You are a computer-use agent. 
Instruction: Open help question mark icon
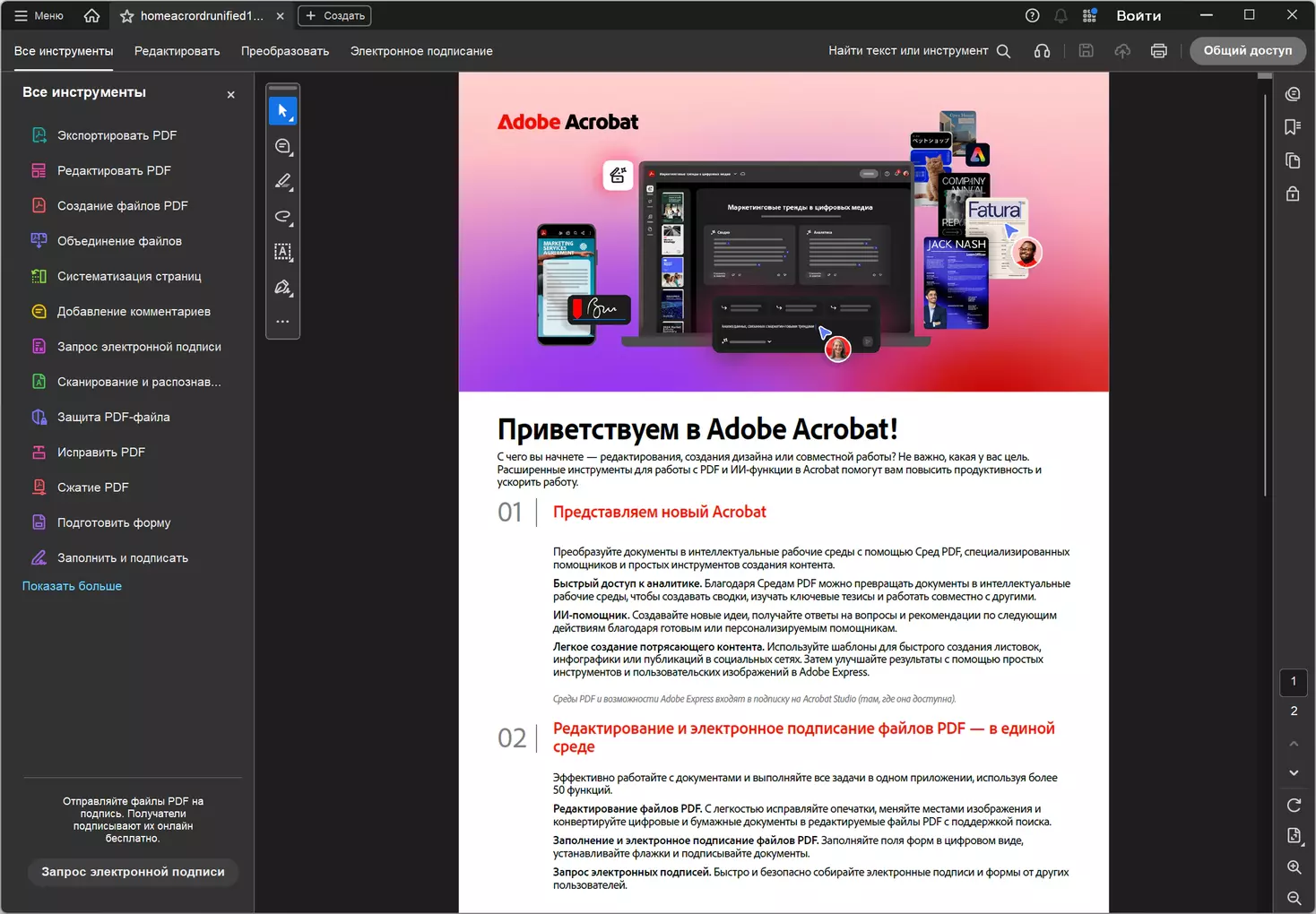tap(1032, 15)
